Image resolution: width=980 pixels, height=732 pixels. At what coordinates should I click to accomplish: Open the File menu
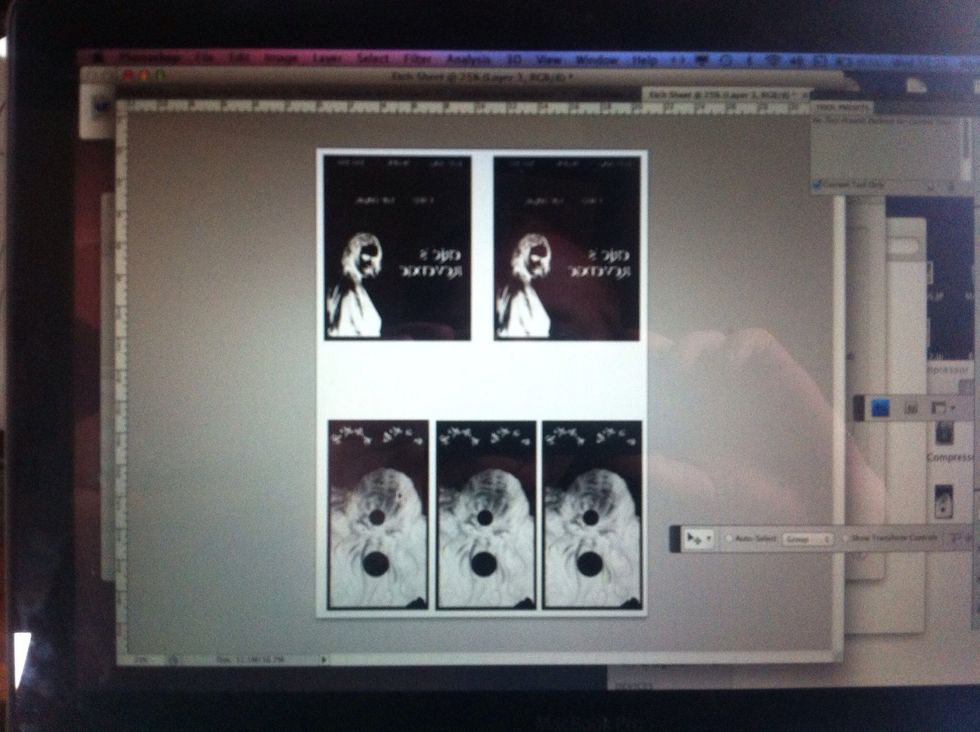pos(204,58)
